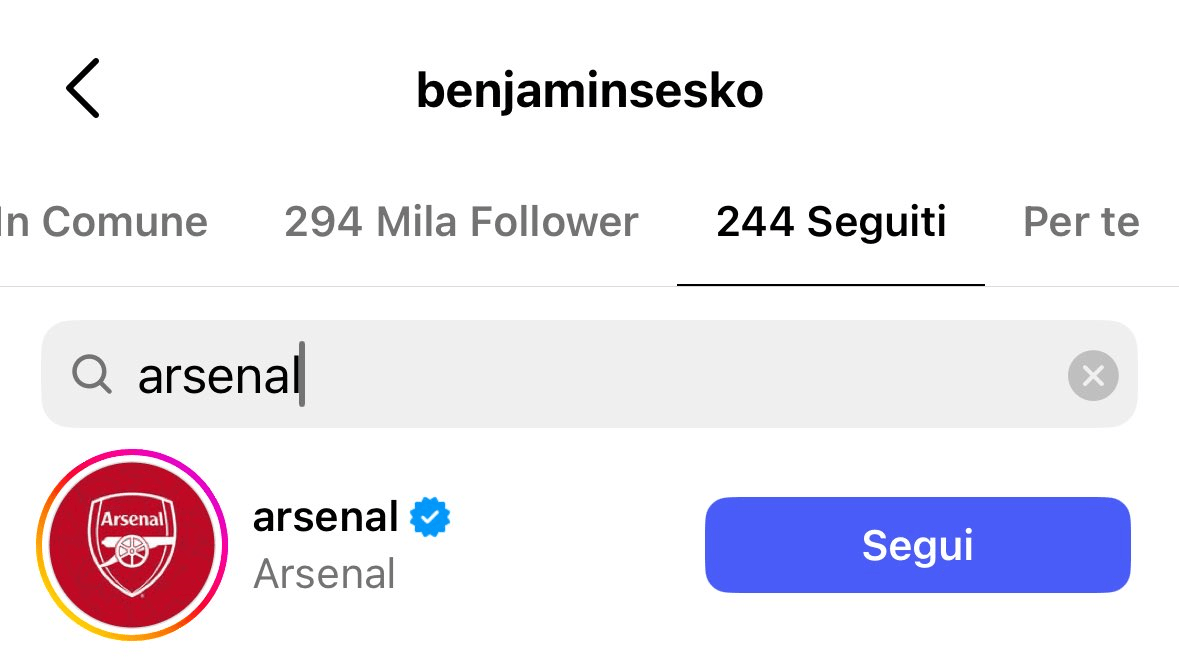Tap the benjaminsesko header title
Viewport: 1179px width, 667px height.
coord(590,91)
